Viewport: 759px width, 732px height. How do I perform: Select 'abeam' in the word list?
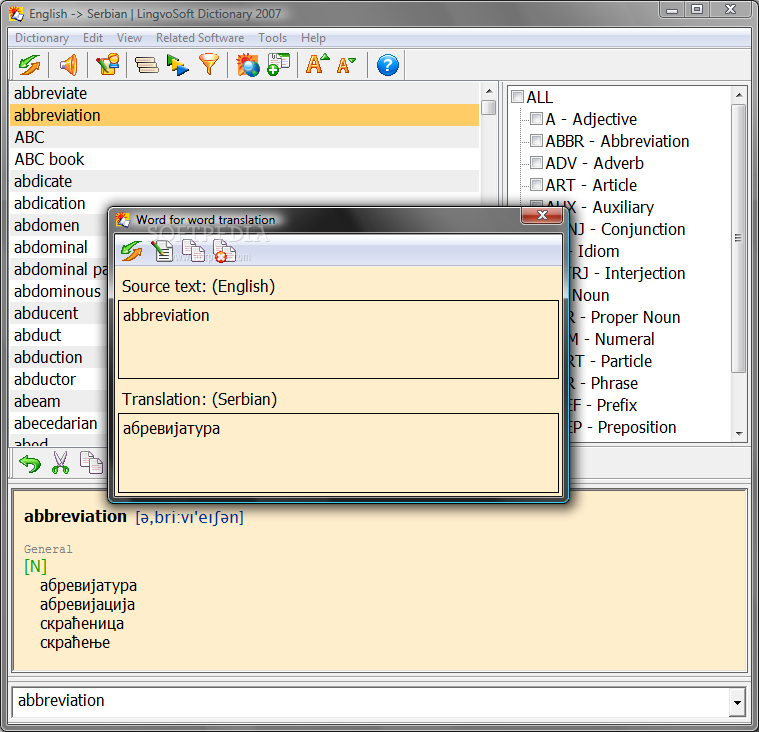(x=59, y=401)
